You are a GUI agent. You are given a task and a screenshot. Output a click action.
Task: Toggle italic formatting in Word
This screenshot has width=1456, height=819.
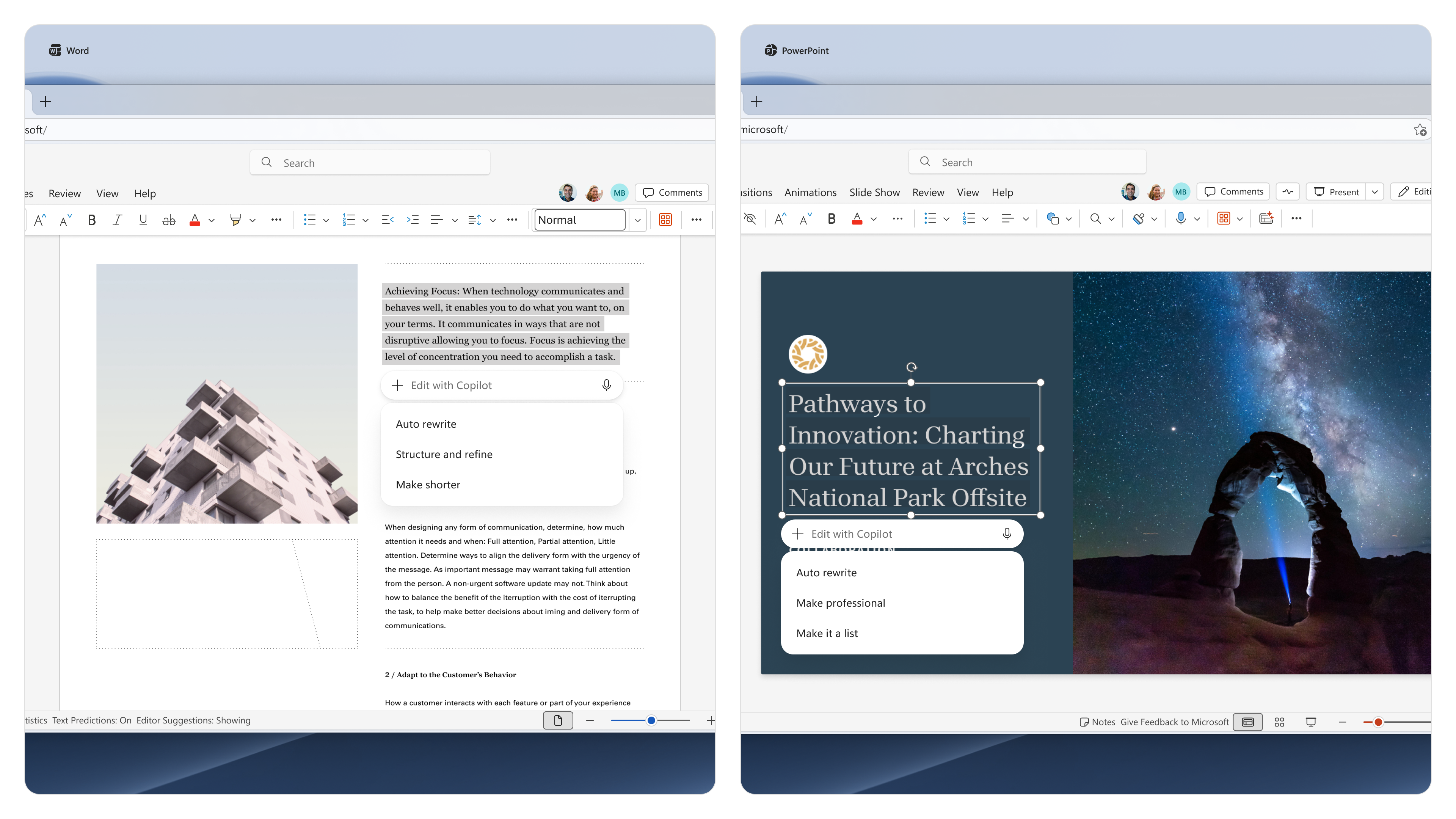(117, 220)
